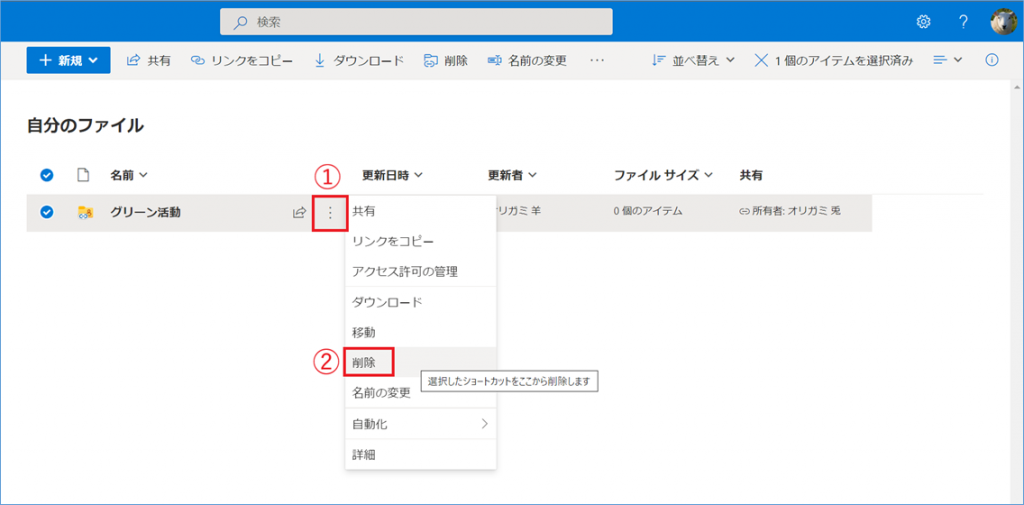This screenshot has height=505, width=1024.
Task: Open the 新規 dropdown button
Action: (x=69, y=60)
